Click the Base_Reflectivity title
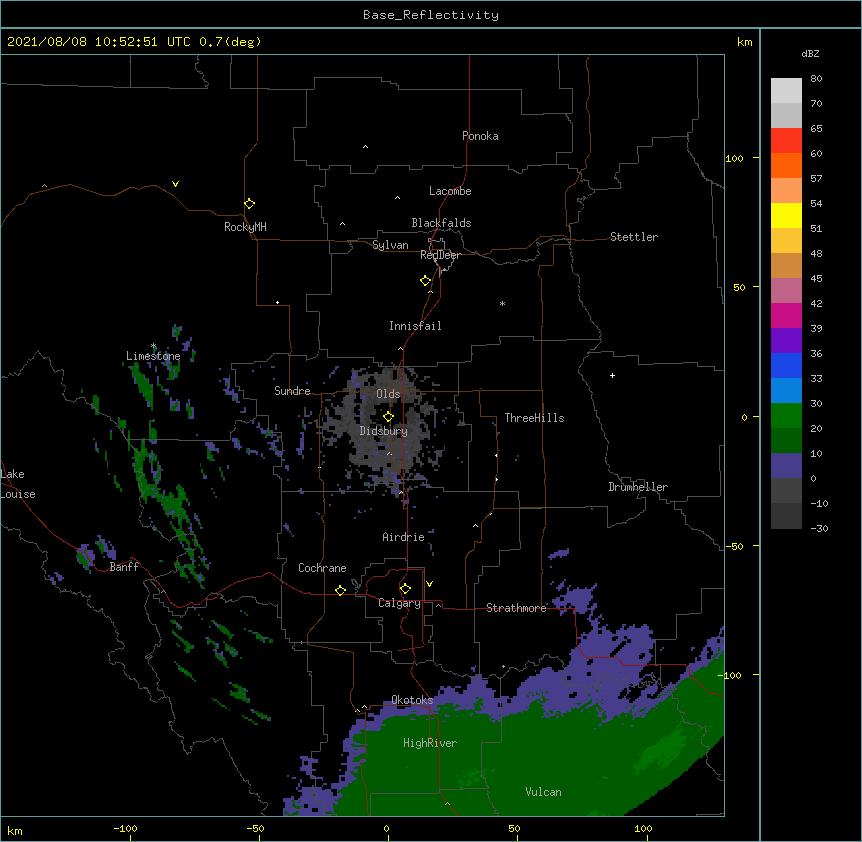This screenshot has height=842, width=862. pos(431,15)
